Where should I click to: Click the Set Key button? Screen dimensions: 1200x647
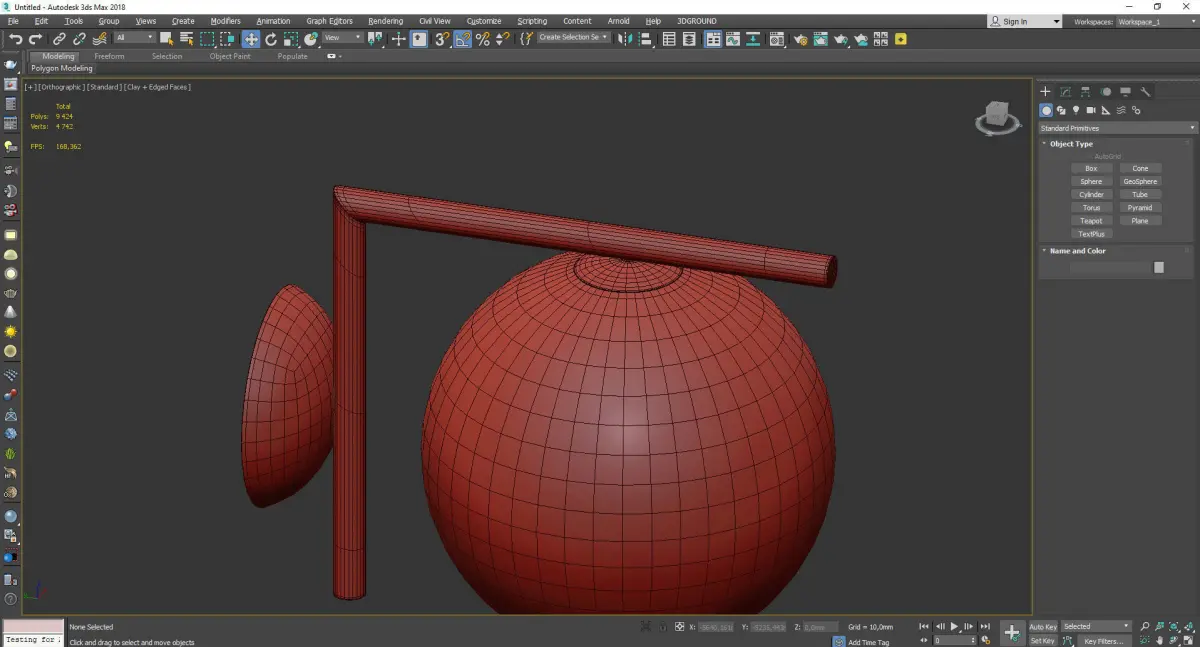pos(1042,641)
